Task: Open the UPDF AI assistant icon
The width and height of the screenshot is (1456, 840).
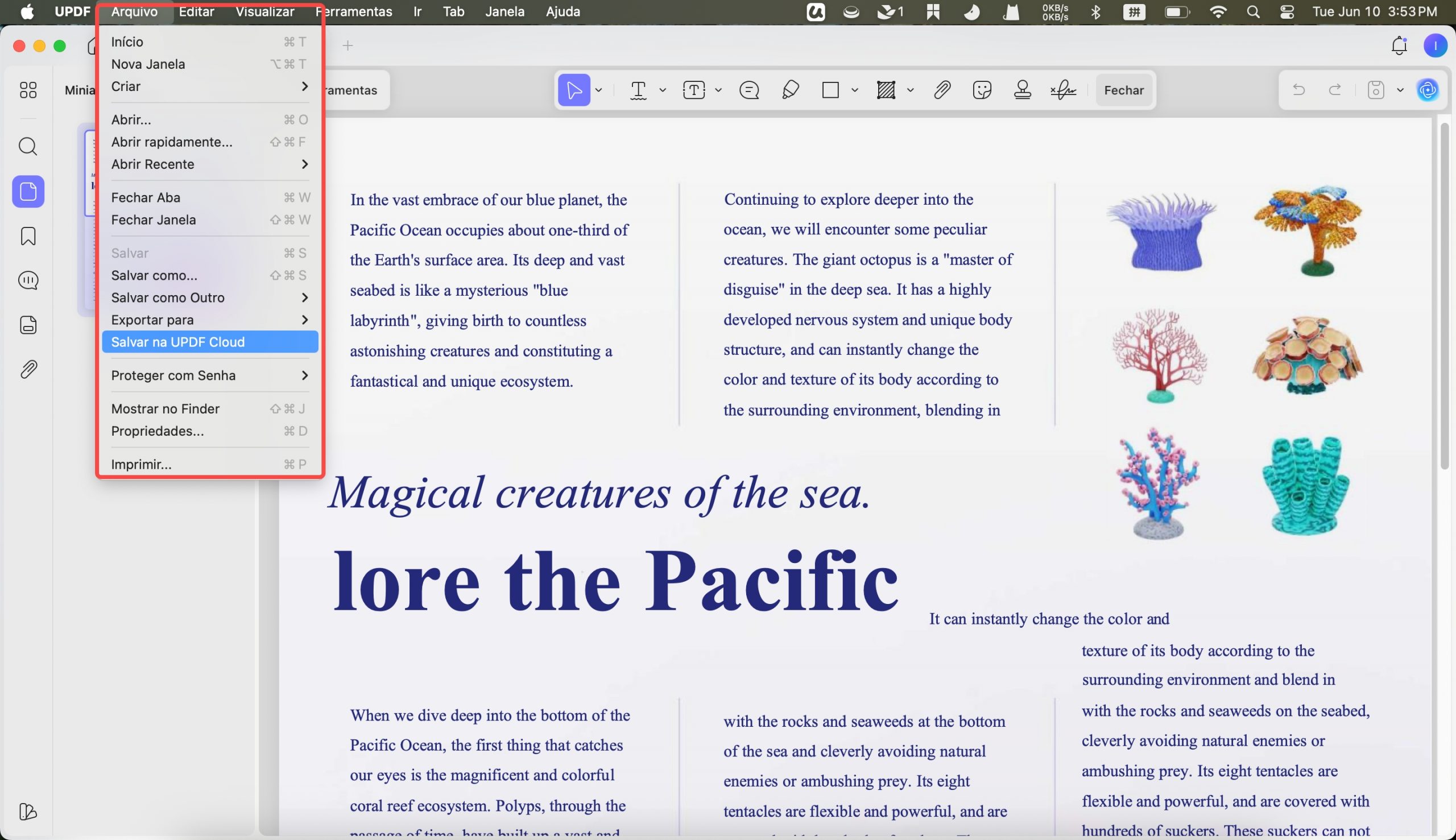Action: [1428, 90]
